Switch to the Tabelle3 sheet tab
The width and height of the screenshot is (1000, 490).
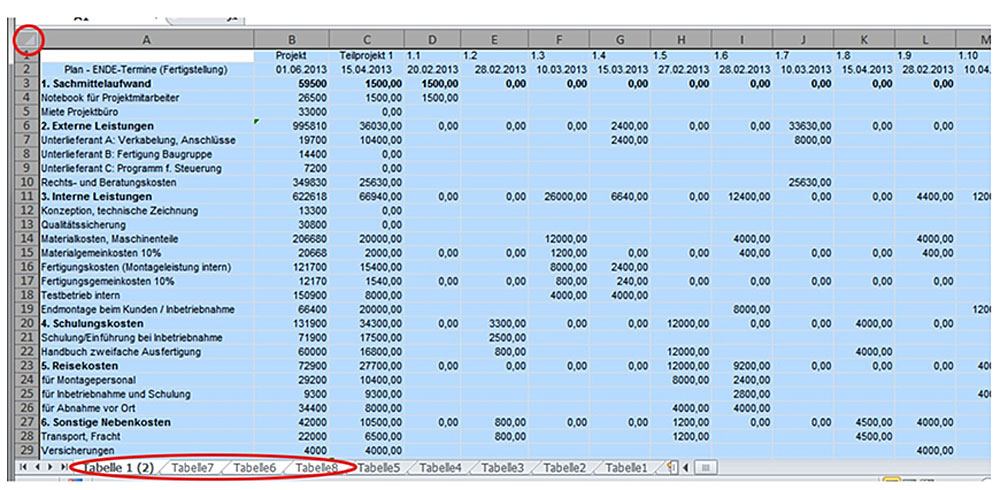502,467
